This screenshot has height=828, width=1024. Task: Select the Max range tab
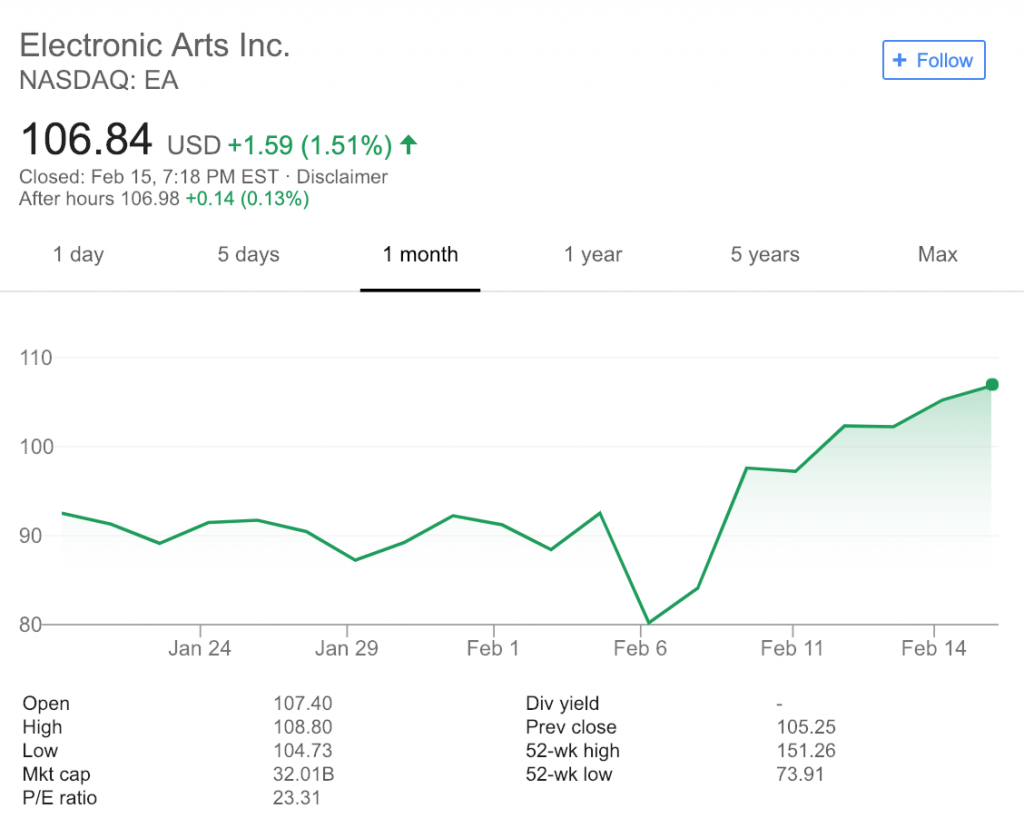(937, 254)
